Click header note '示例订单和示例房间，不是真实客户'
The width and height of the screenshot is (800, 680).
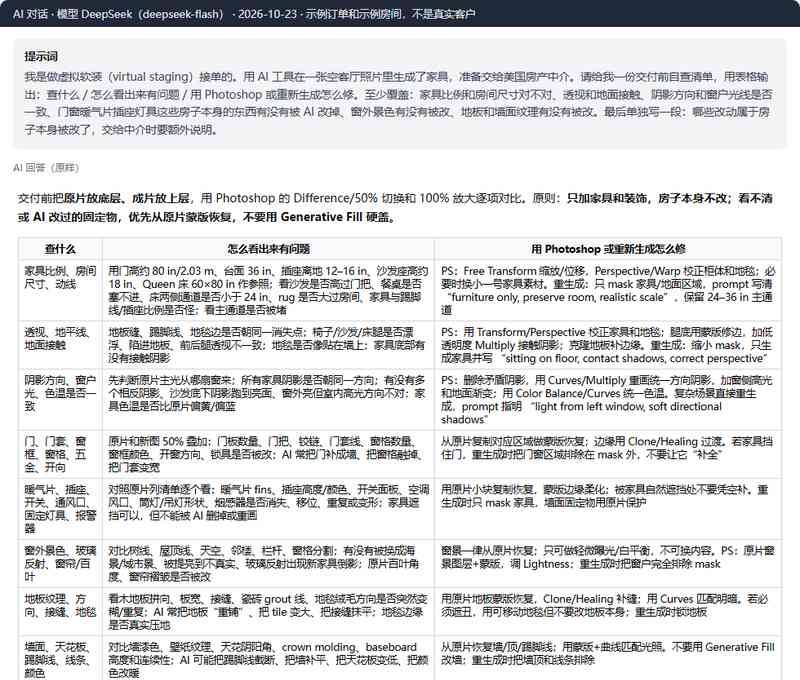391,14
